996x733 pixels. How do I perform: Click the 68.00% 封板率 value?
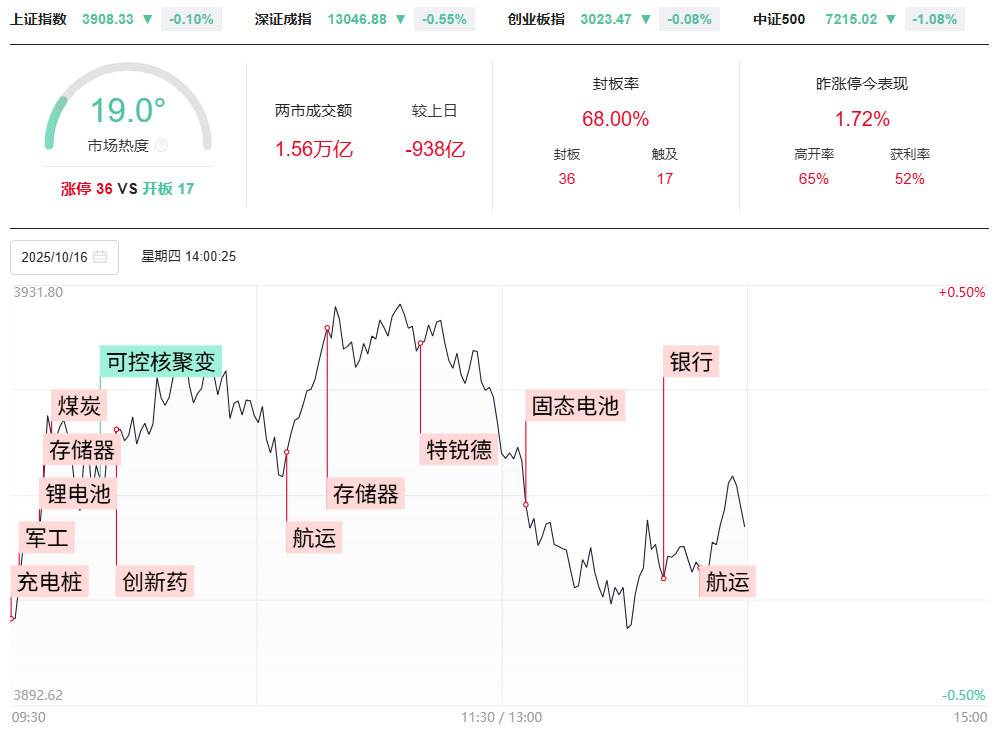(615, 119)
